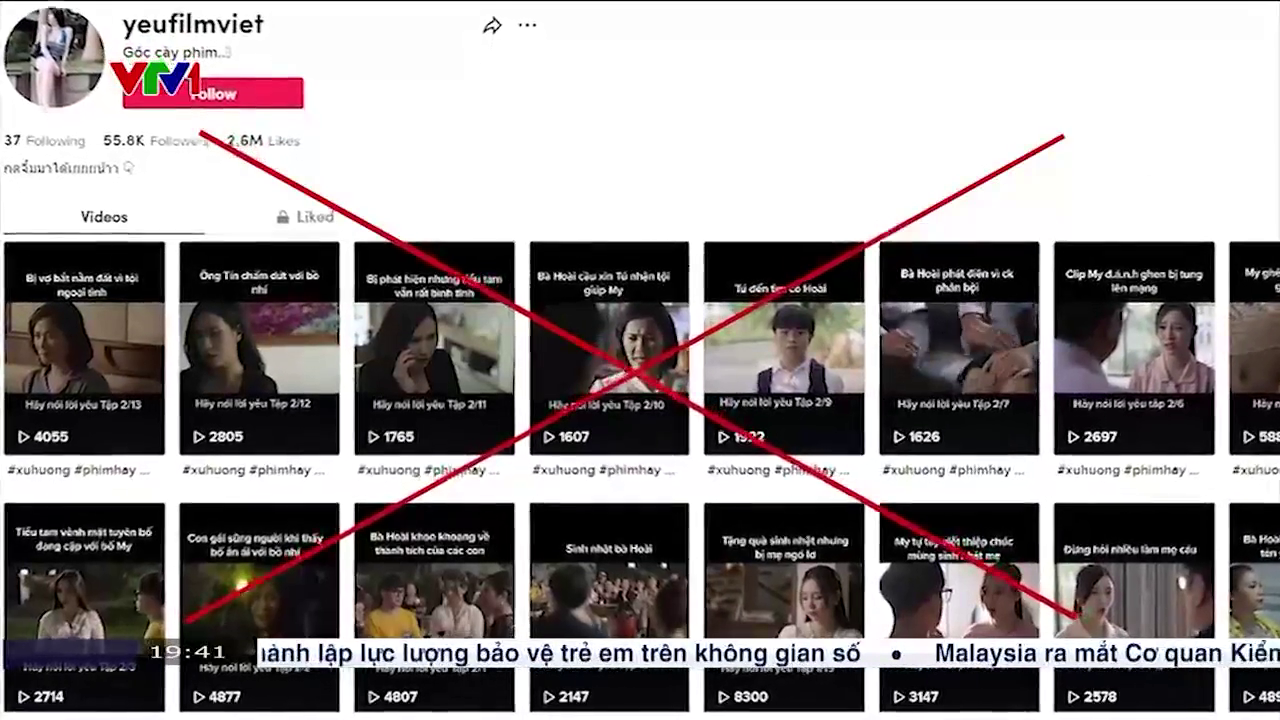Switch to the Videos tab
This screenshot has width=1280, height=720.
[x=104, y=217]
